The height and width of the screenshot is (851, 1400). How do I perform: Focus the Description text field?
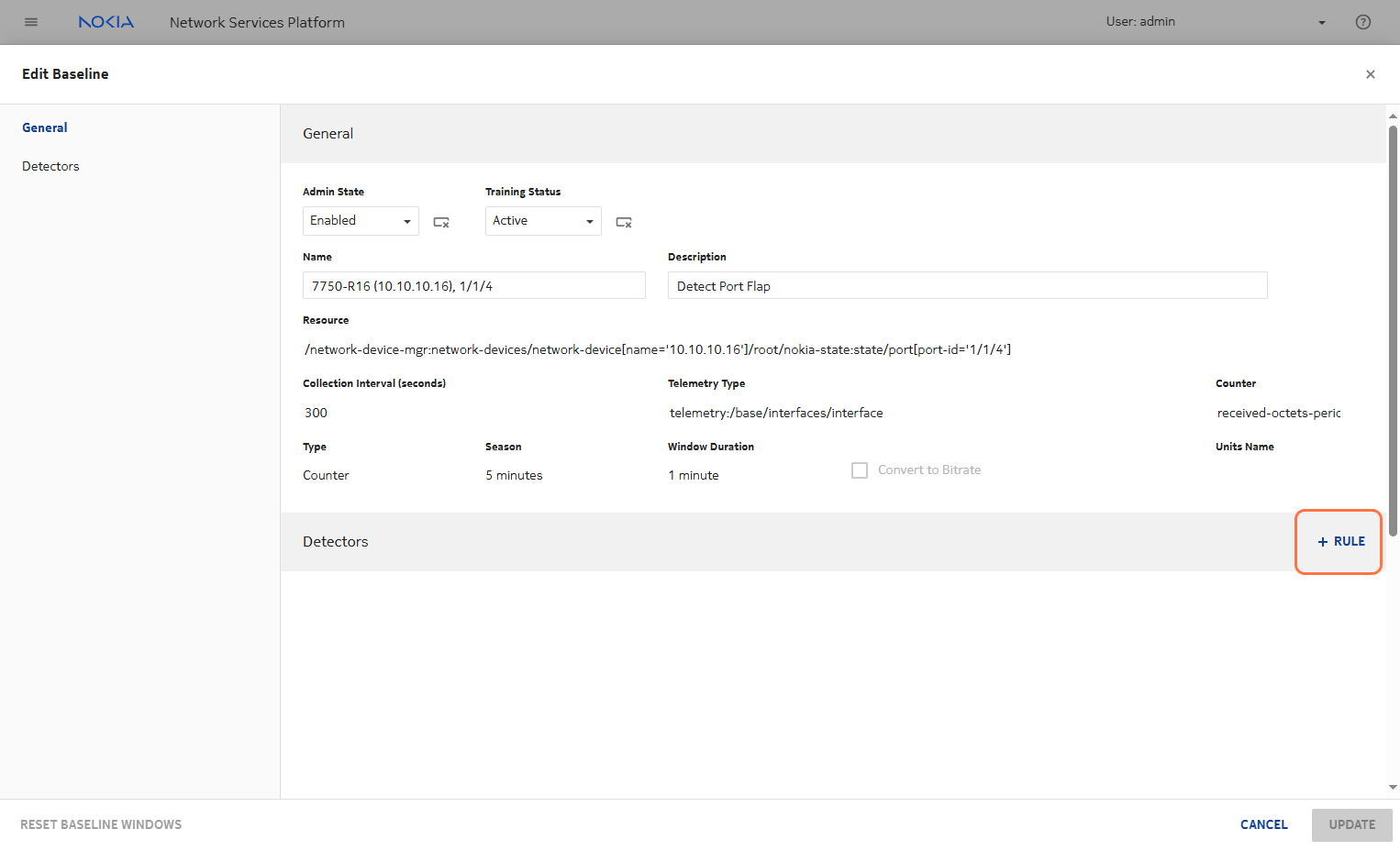pos(967,286)
